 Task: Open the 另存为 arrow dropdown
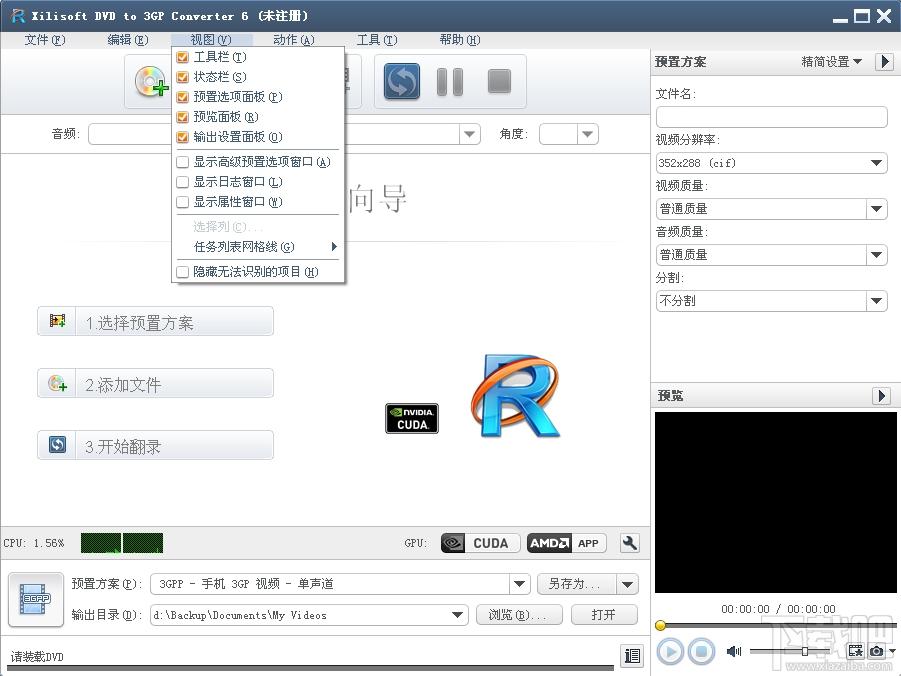[627, 585]
